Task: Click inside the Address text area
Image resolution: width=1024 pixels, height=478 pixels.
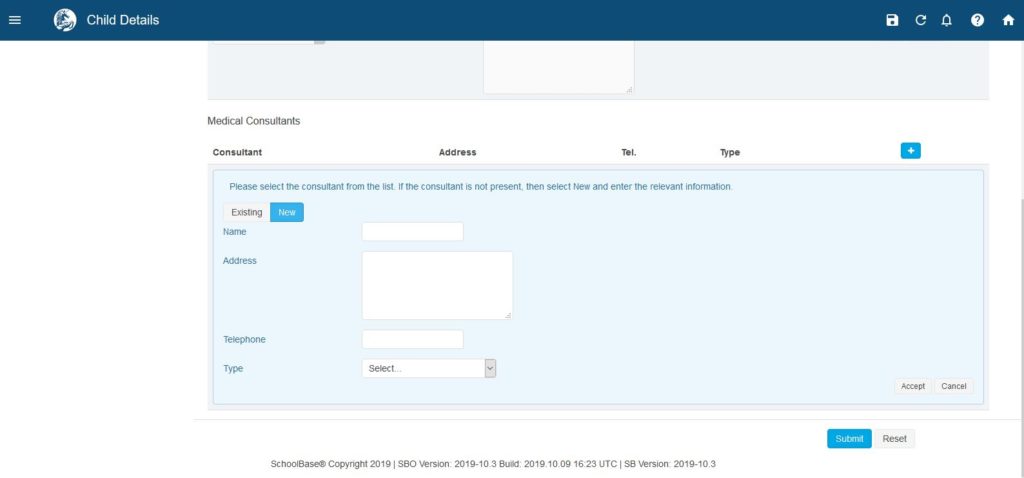Action: pyautogui.click(x=437, y=285)
